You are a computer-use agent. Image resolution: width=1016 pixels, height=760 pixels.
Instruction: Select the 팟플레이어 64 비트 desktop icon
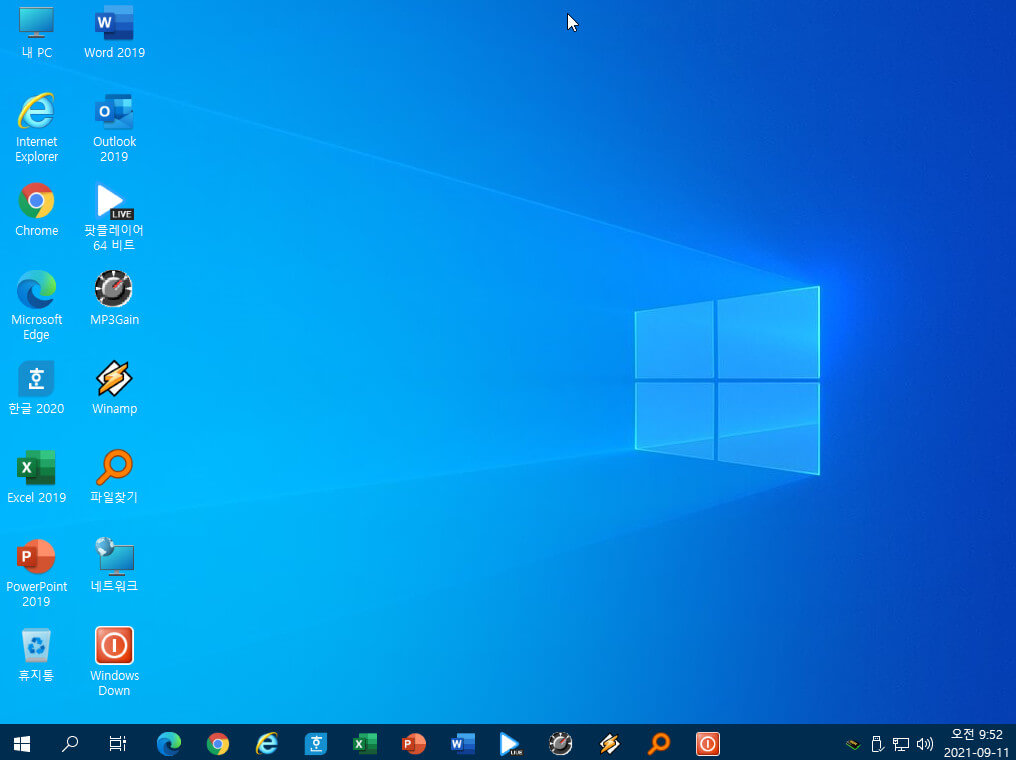pos(114,217)
